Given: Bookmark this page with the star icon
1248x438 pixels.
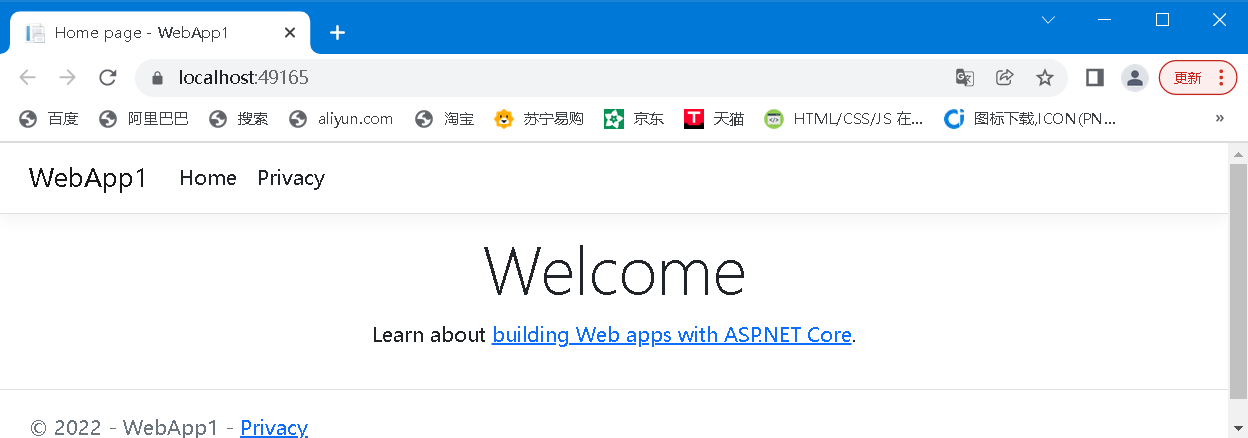Looking at the screenshot, I should coord(1044,78).
